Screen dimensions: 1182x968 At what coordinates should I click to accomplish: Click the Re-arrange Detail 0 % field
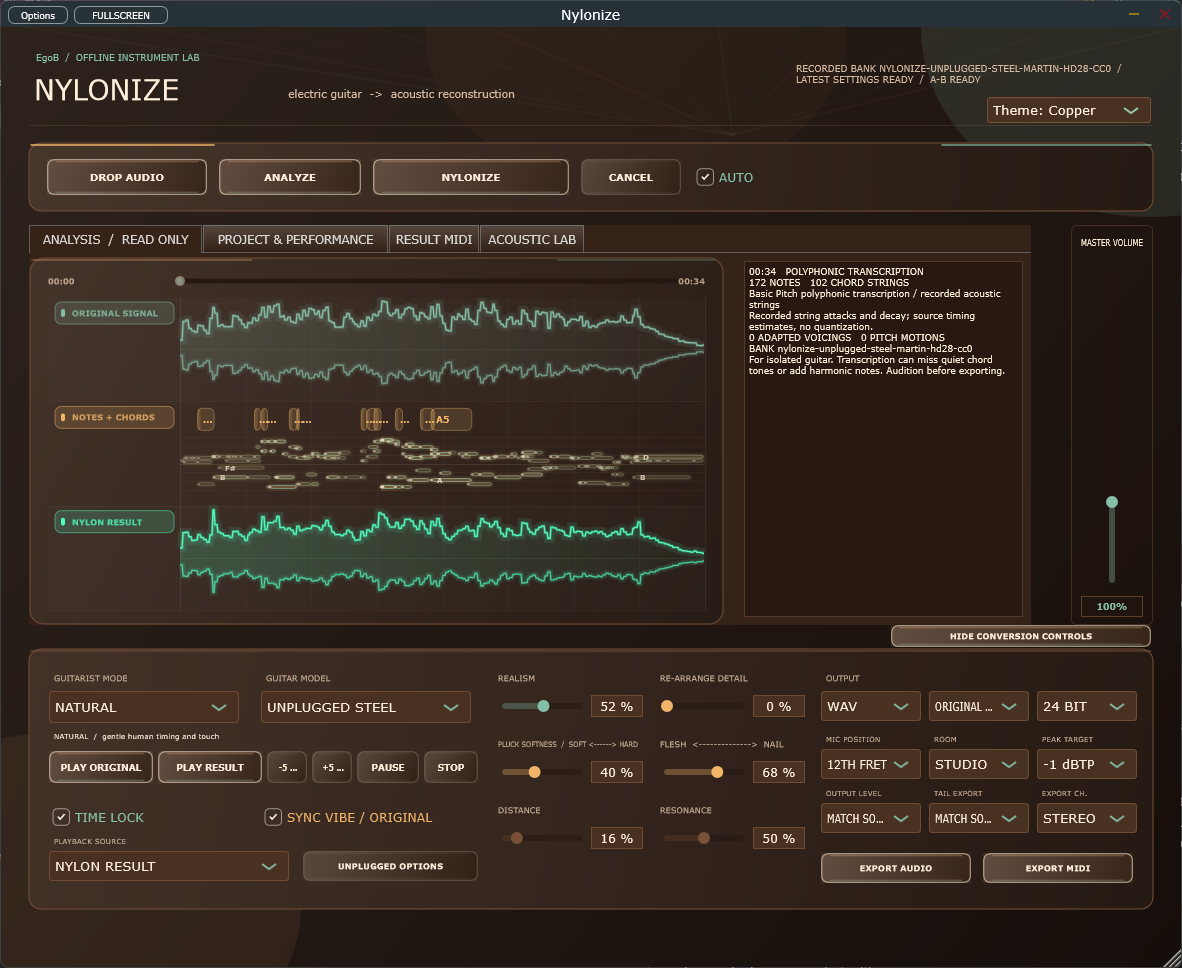(779, 706)
